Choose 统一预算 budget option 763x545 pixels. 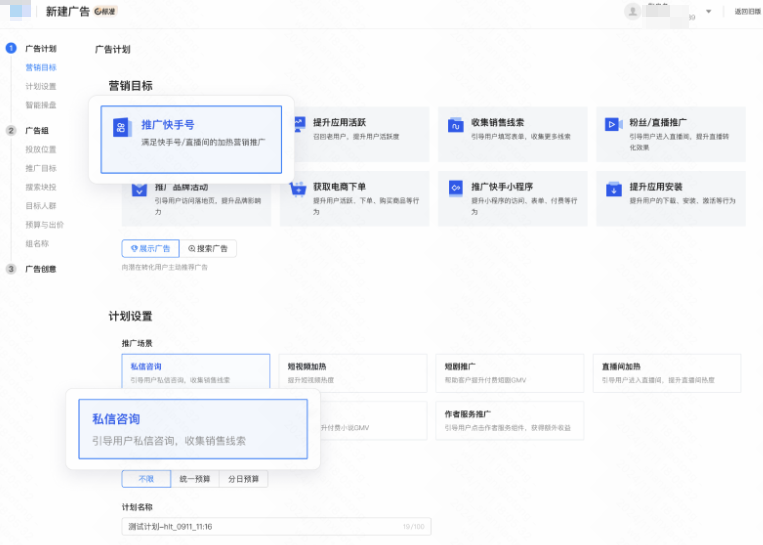click(195, 479)
